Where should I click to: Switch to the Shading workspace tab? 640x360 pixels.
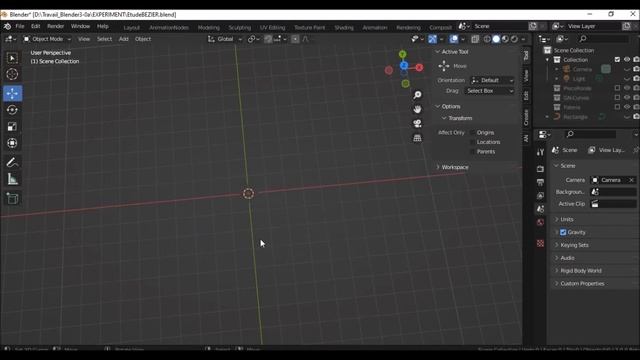[x=344, y=27]
